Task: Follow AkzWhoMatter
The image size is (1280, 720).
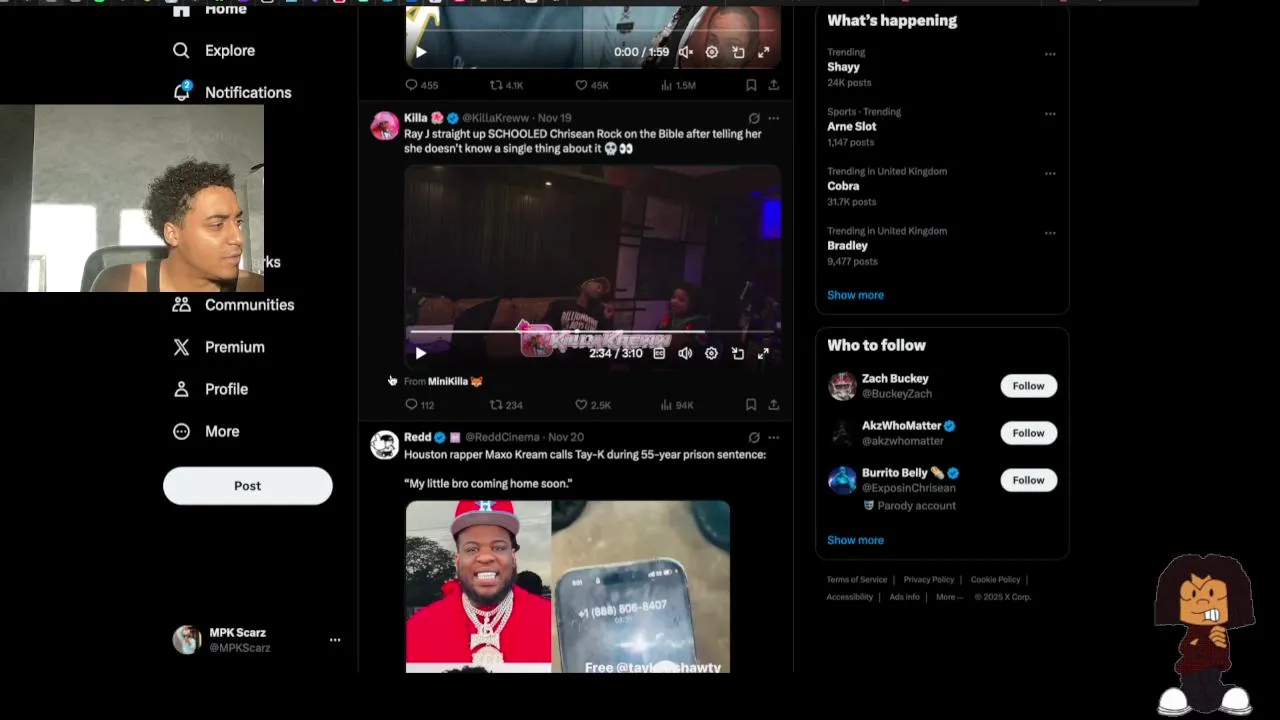Action: [1028, 433]
